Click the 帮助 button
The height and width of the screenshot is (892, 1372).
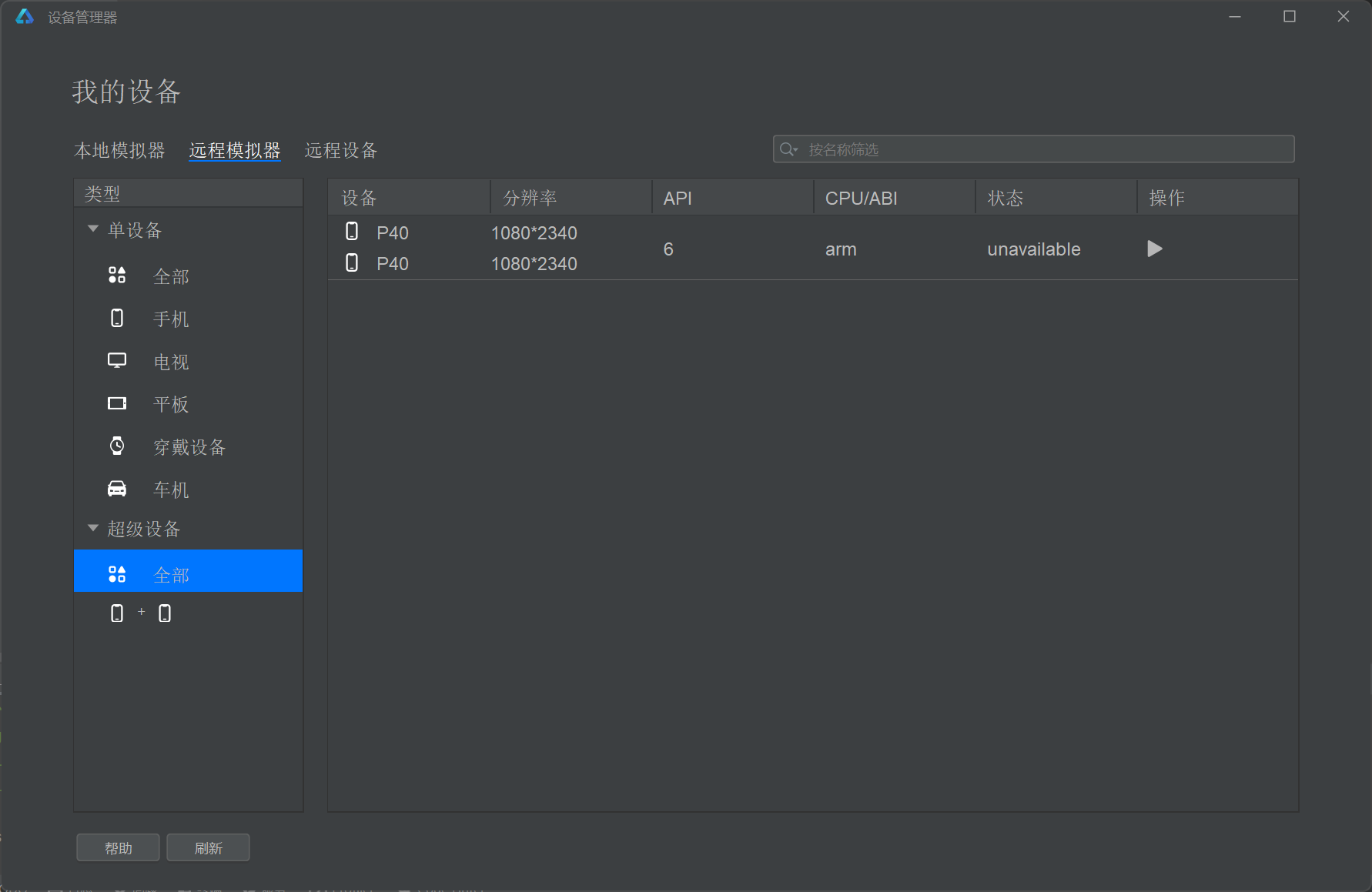pos(118,847)
